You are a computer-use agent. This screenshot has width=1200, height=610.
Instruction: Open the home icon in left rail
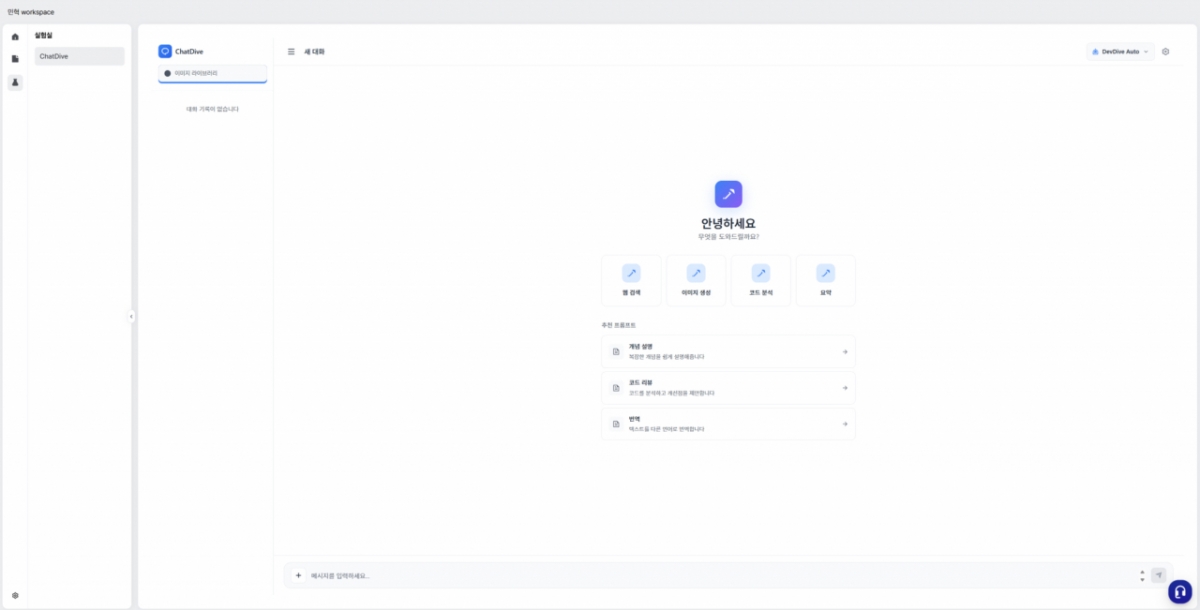point(15,37)
